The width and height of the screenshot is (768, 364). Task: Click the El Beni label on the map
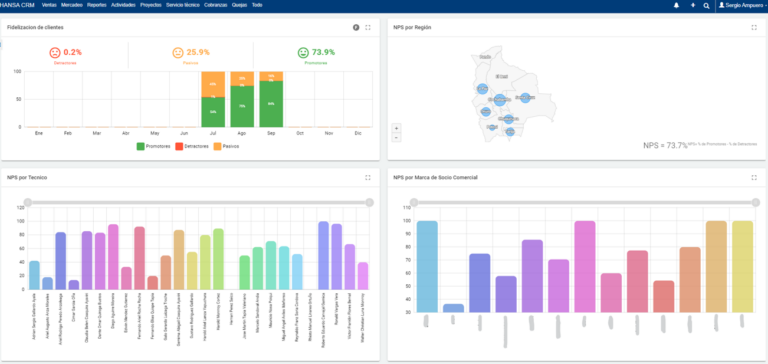502,76
